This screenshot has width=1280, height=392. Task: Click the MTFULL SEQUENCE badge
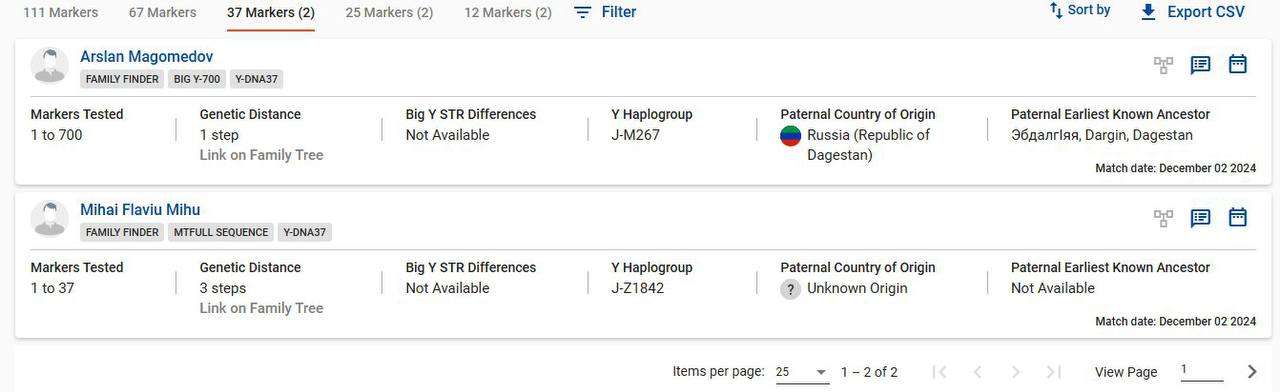[x=221, y=232]
